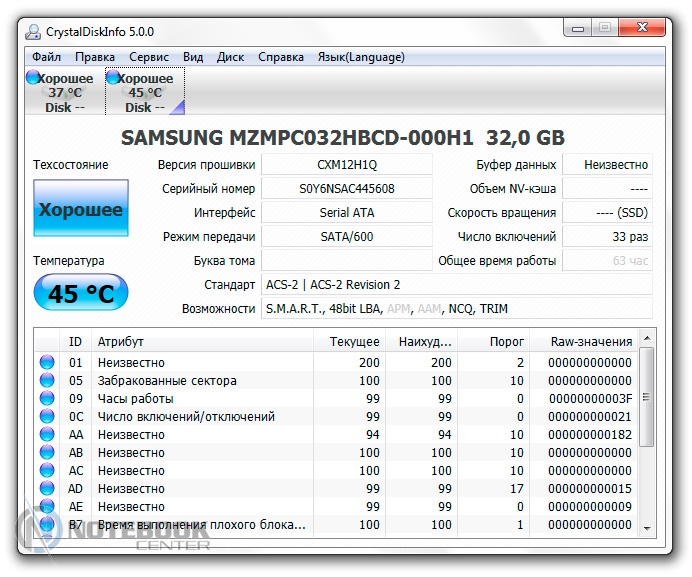Click status orb for attribute 05 row
The width and height of the screenshot is (692, 577).
[x=47, y=381]
